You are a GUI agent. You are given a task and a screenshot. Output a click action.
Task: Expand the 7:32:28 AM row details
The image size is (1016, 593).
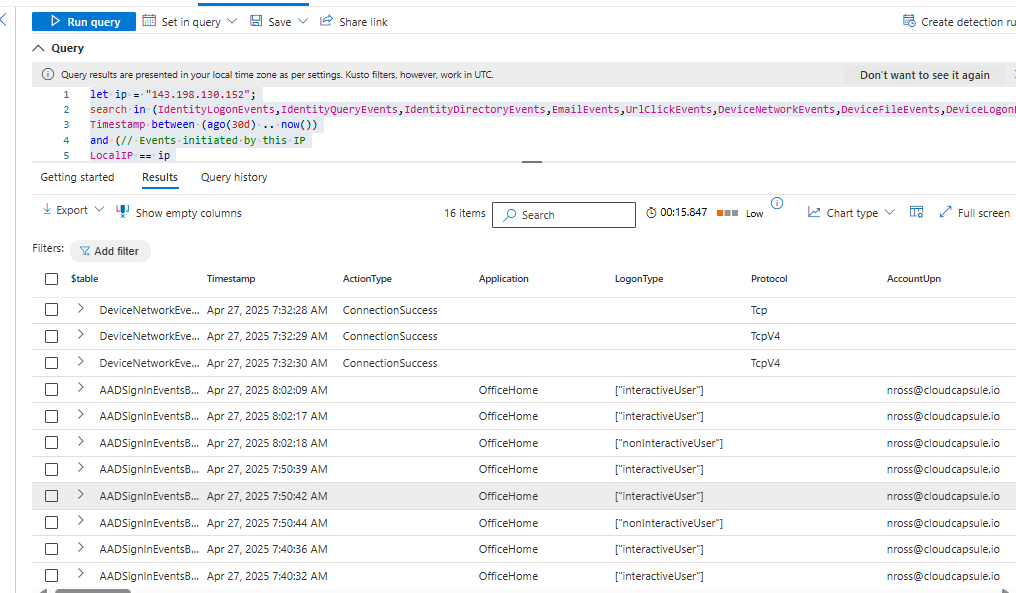[x=80, y=308]
